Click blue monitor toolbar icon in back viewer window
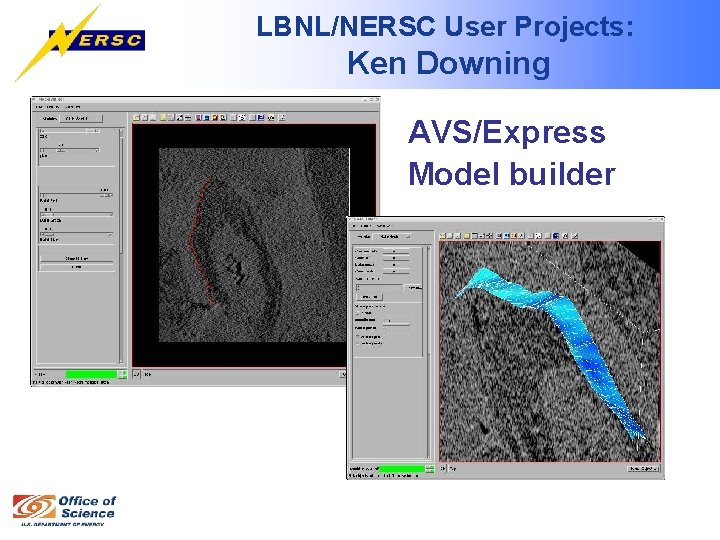720x540 pixels. pos(207,118)
